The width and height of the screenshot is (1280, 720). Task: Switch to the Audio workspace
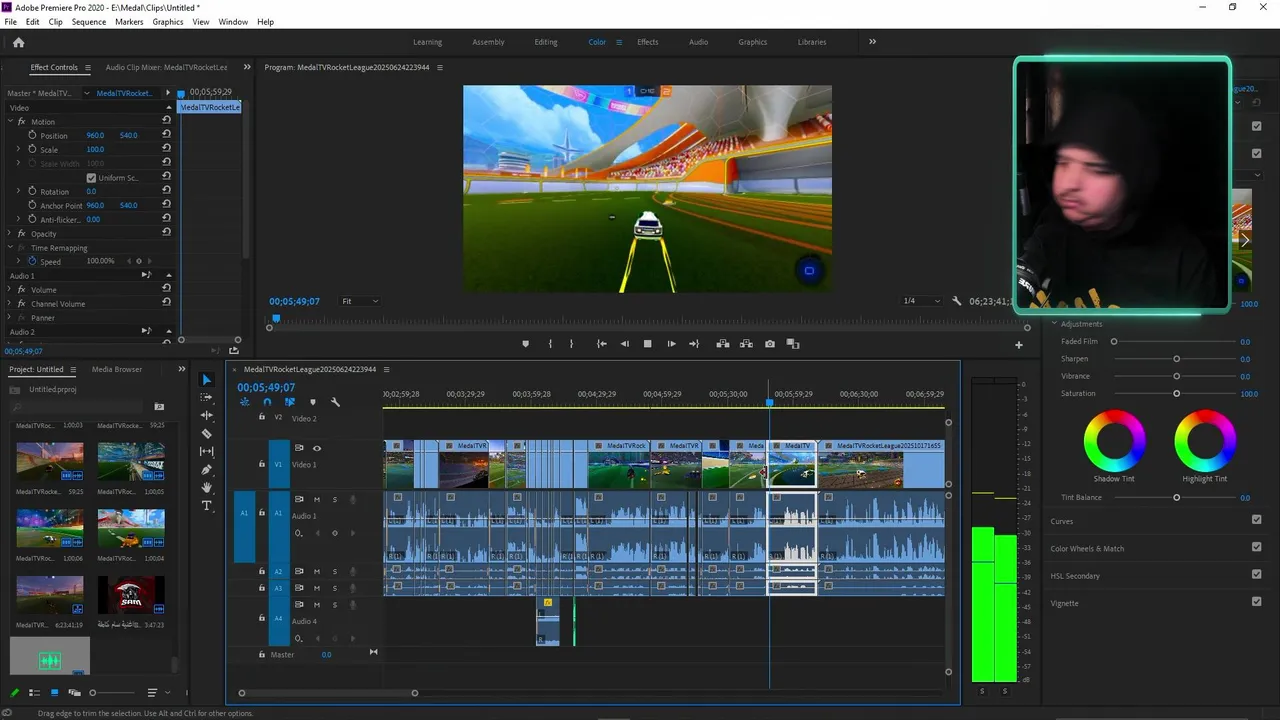698,42
